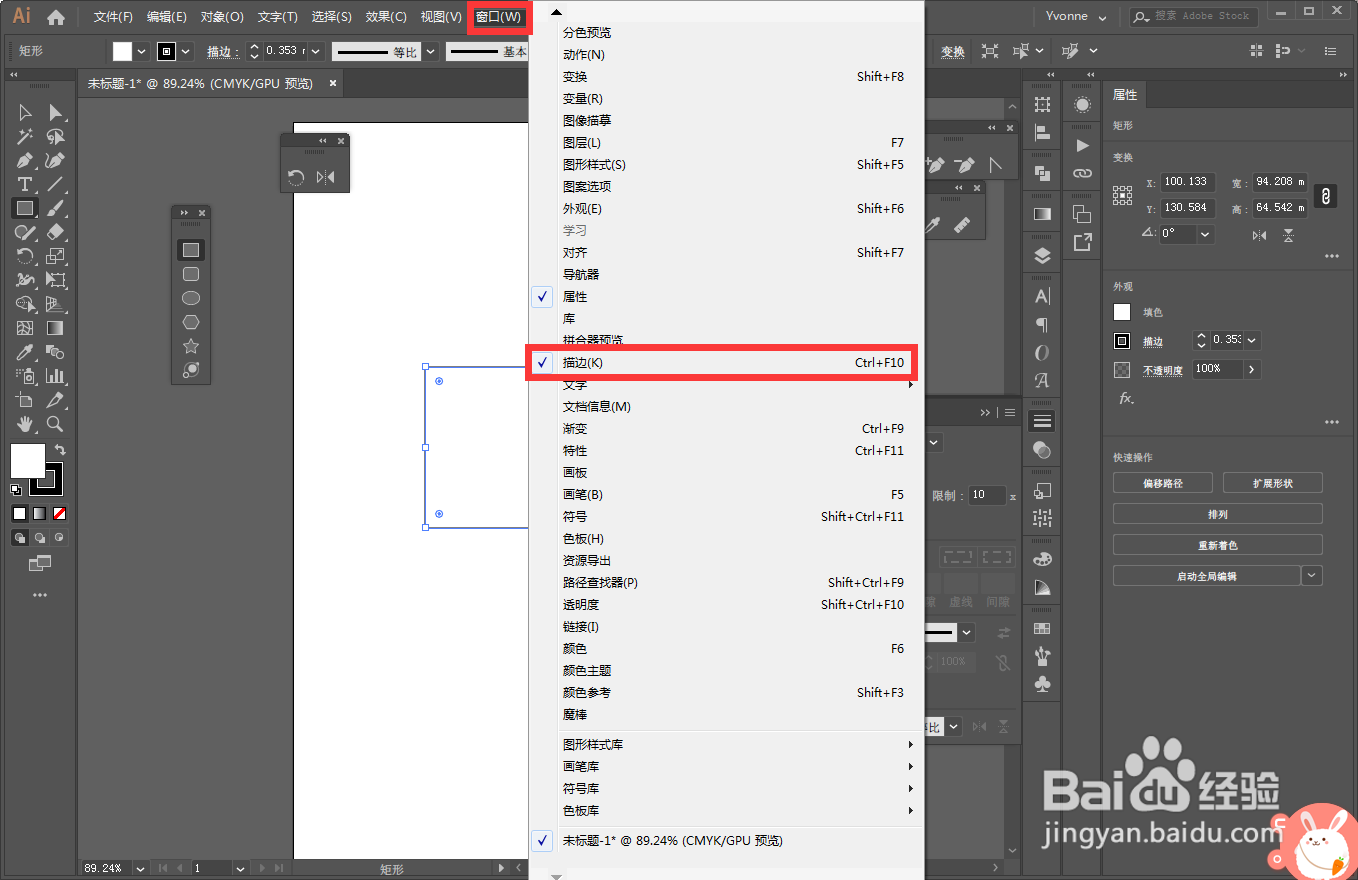1358x880 pixels.
Task: Select the Selection tool arrow
Action: click(25, 112)
